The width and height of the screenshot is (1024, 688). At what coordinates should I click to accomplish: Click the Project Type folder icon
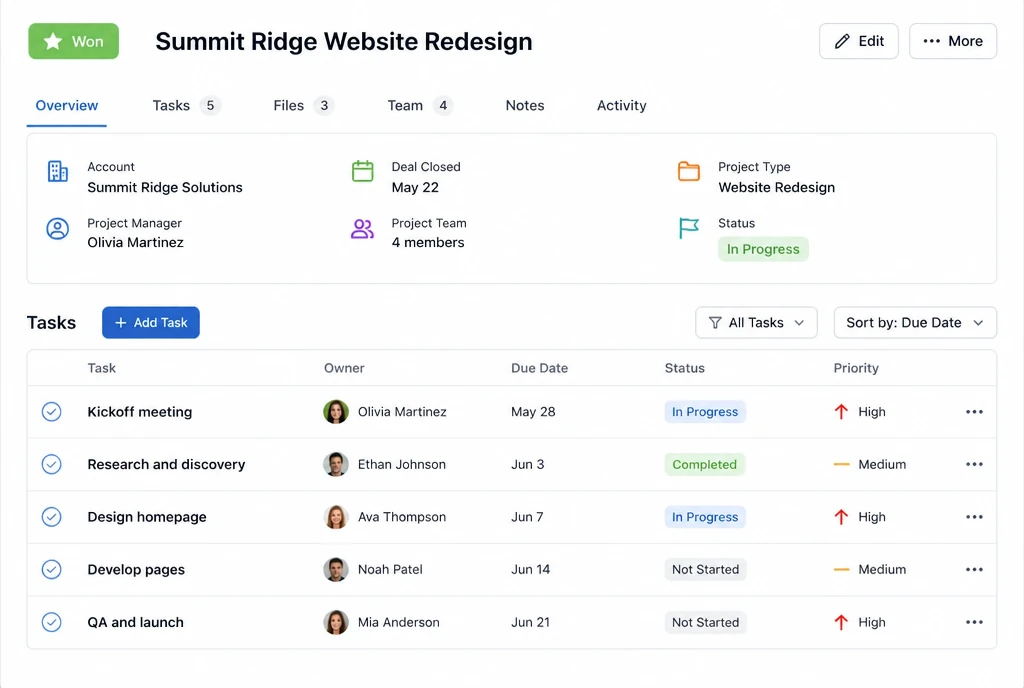point(688,171)
